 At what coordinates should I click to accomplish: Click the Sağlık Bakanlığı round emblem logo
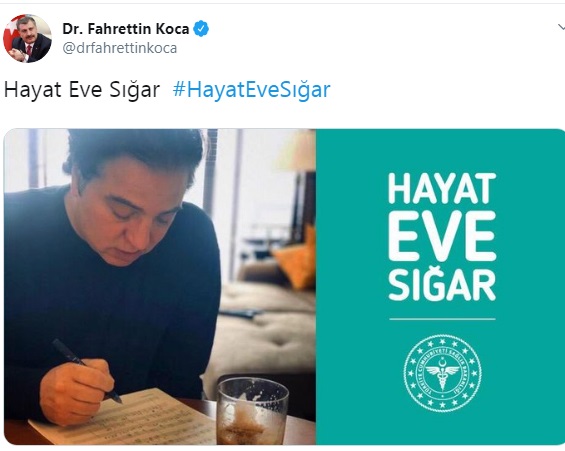coord(442,373)
